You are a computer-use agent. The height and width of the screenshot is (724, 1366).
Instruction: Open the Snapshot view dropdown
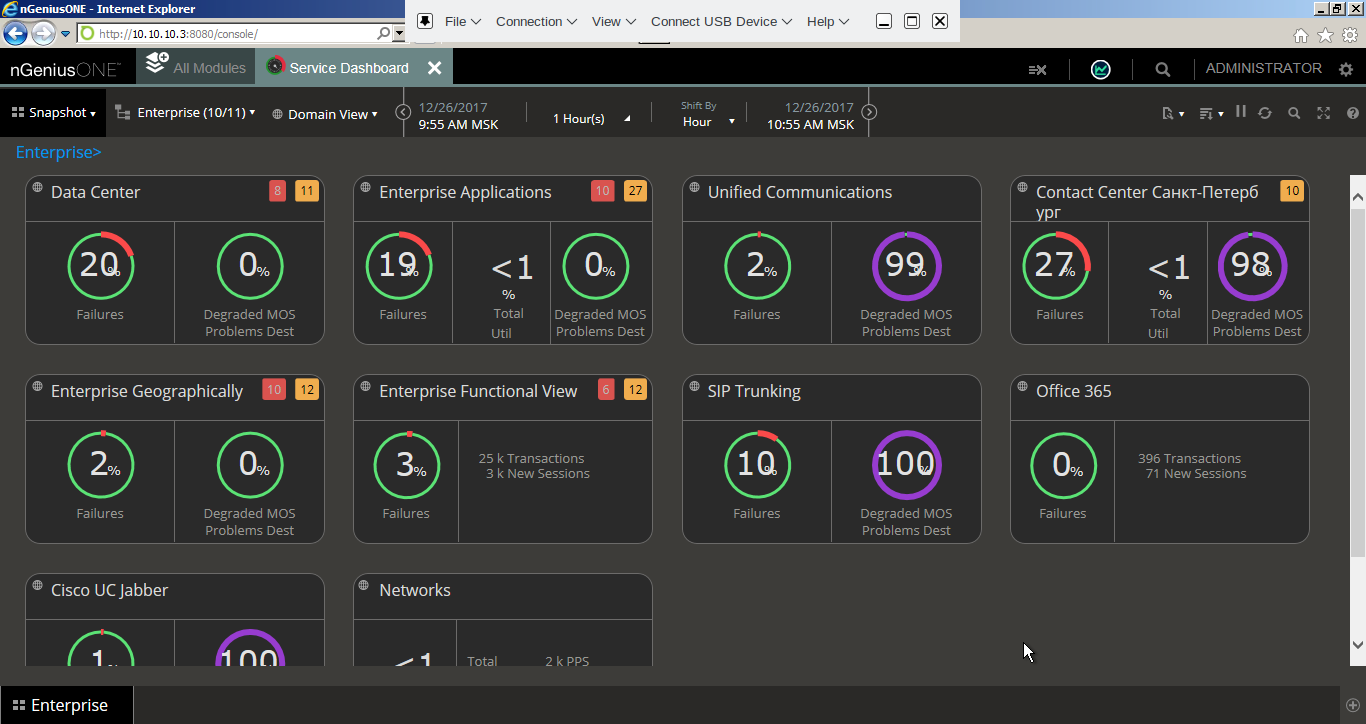tap(54, 113)
